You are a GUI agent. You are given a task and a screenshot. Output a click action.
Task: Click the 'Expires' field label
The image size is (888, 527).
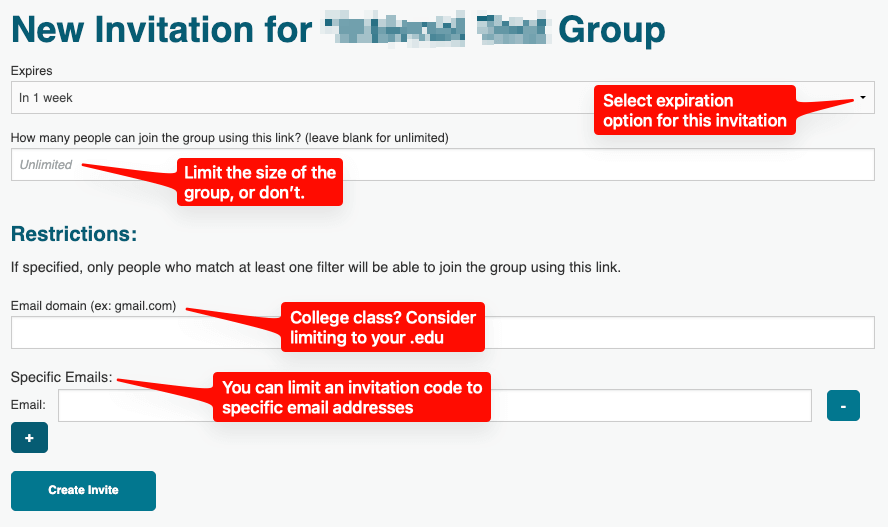tap(31, 71)
